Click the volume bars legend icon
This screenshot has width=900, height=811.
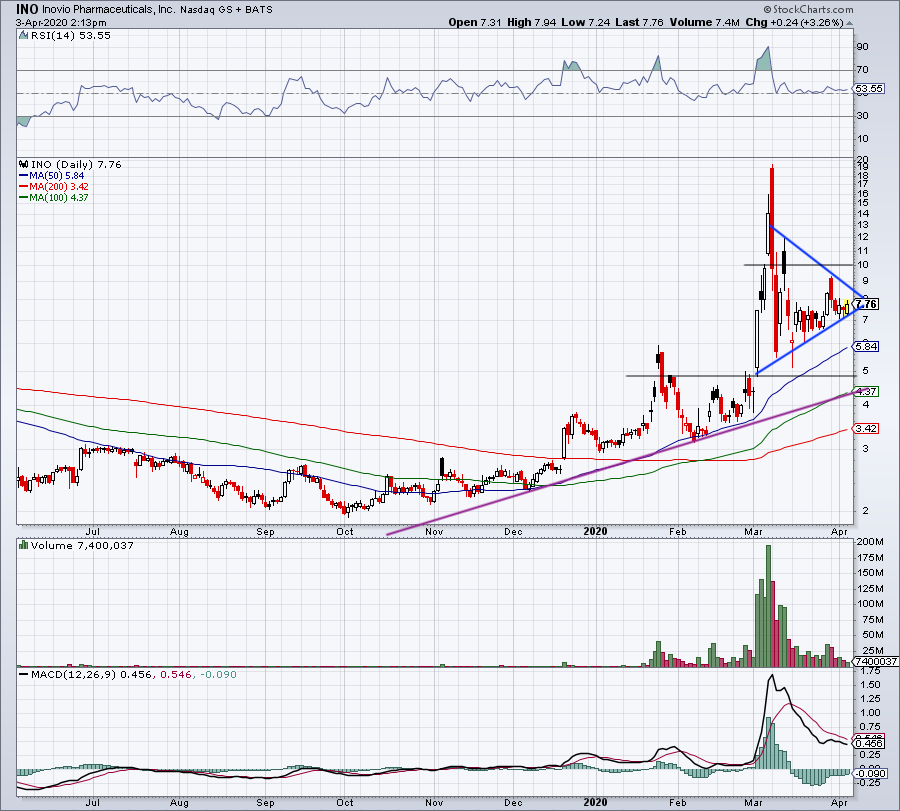pyautogui.click(x=24, y=545)
